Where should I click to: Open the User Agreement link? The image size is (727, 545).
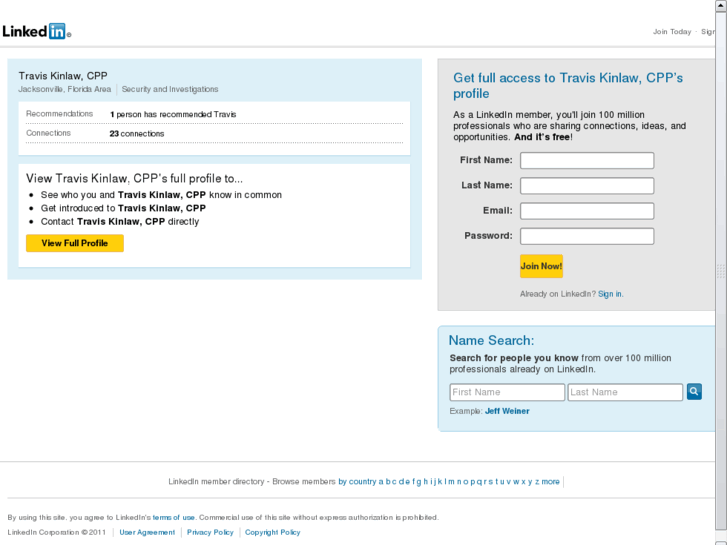pos(147,532)
